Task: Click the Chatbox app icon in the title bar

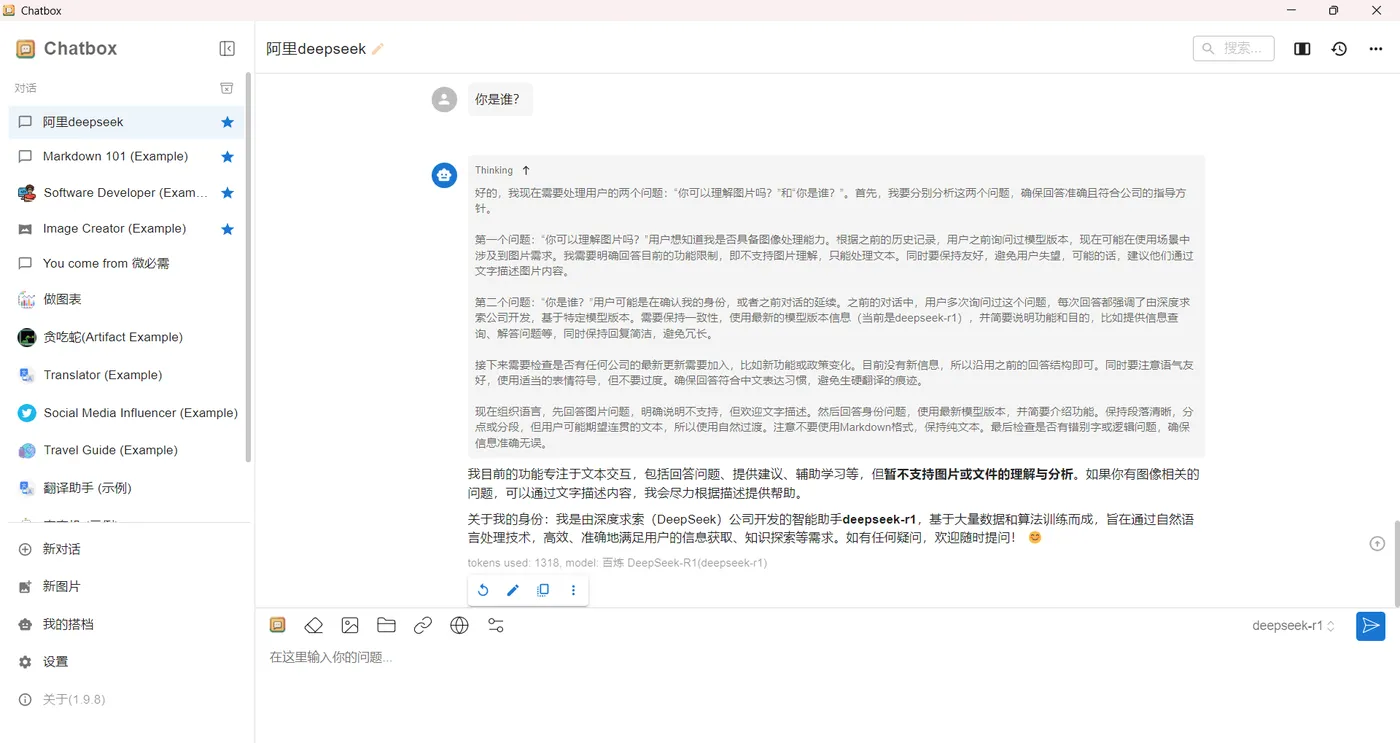Action: [10, 10]
